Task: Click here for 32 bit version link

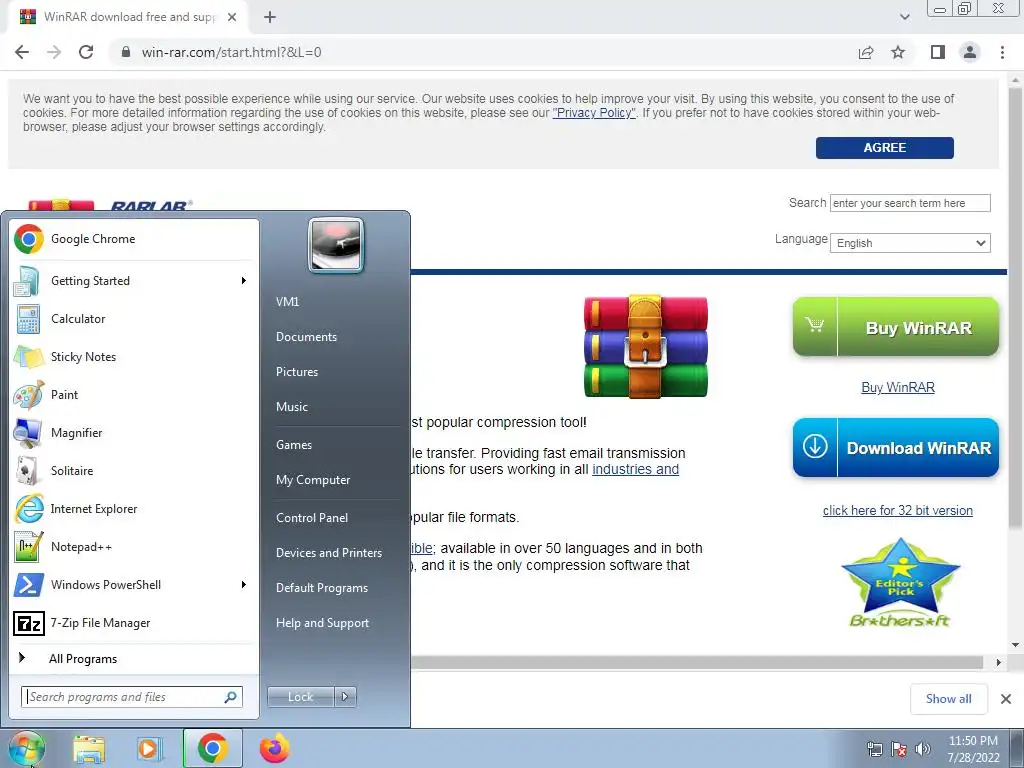Action: pyautogui.click(x=898, y=511)
